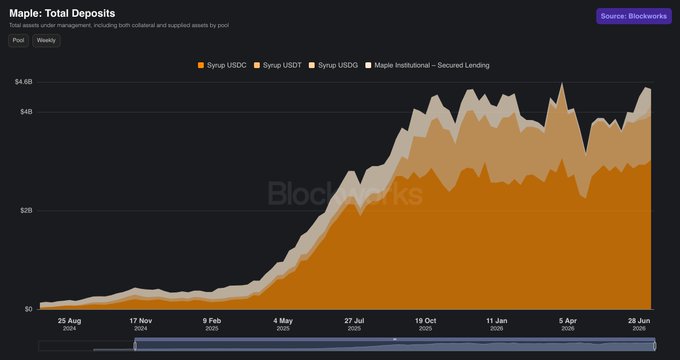The image size is (680, 360).
Task: Click the Maple: Total Deposits title
Action: pyautogui.click(x=62, y=13)
